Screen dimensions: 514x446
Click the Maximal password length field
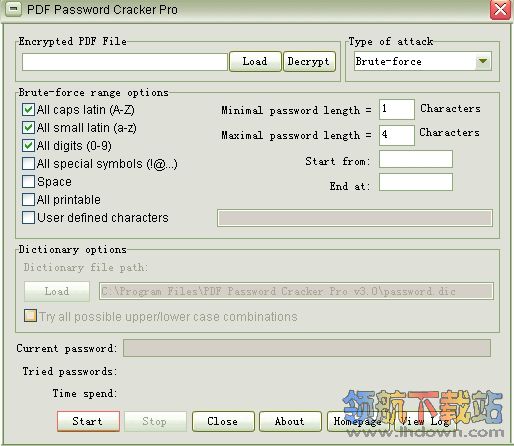click(x=397, y=135)
